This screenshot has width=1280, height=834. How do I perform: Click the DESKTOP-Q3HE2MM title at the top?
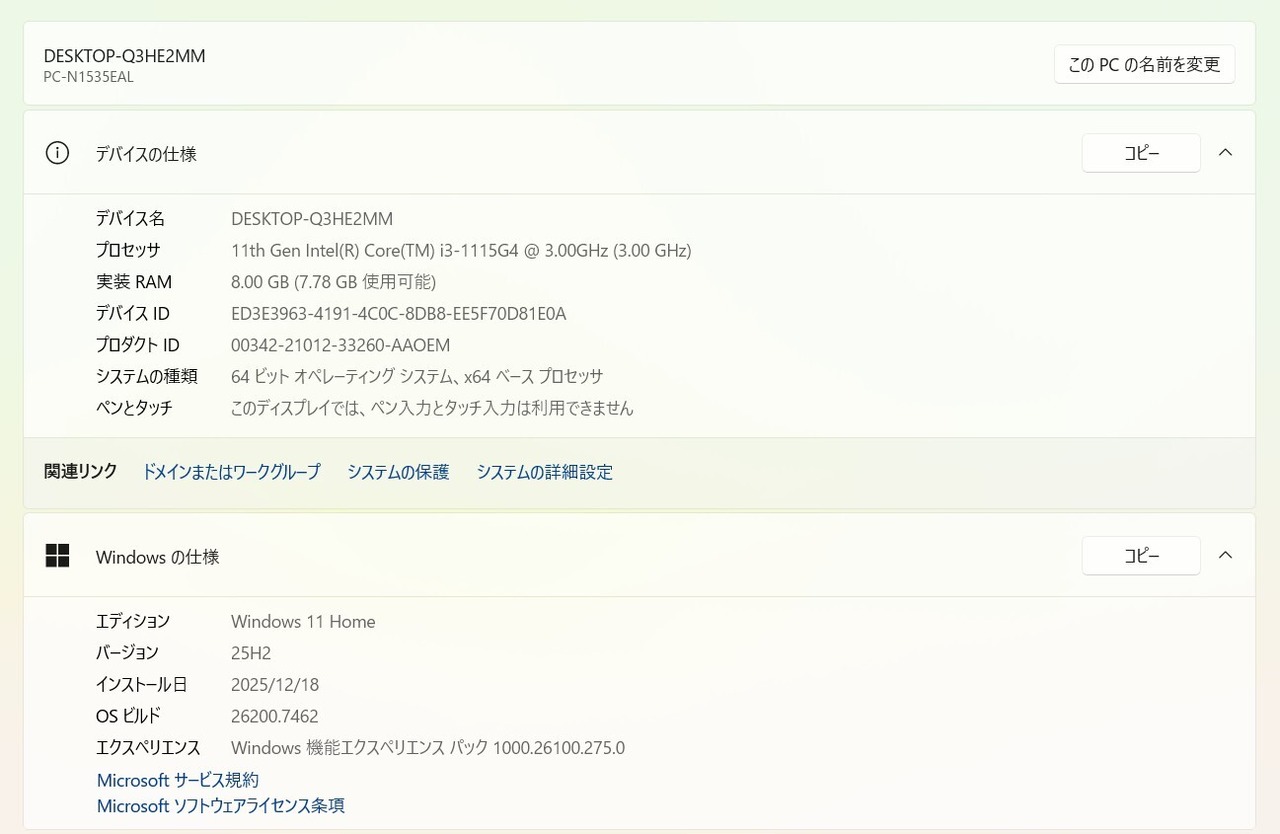(124, 56)
